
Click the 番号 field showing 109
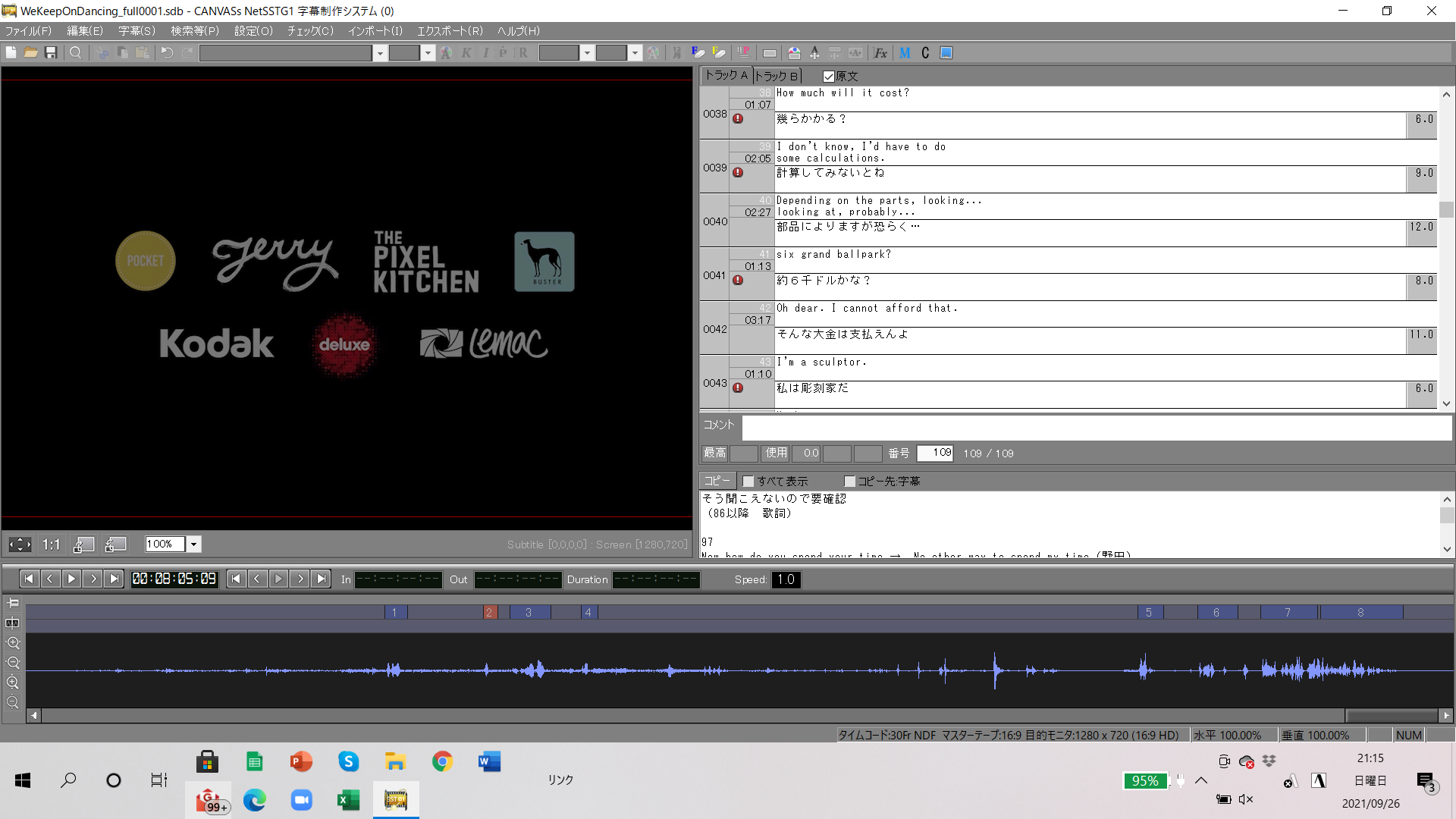pos(935,453)
